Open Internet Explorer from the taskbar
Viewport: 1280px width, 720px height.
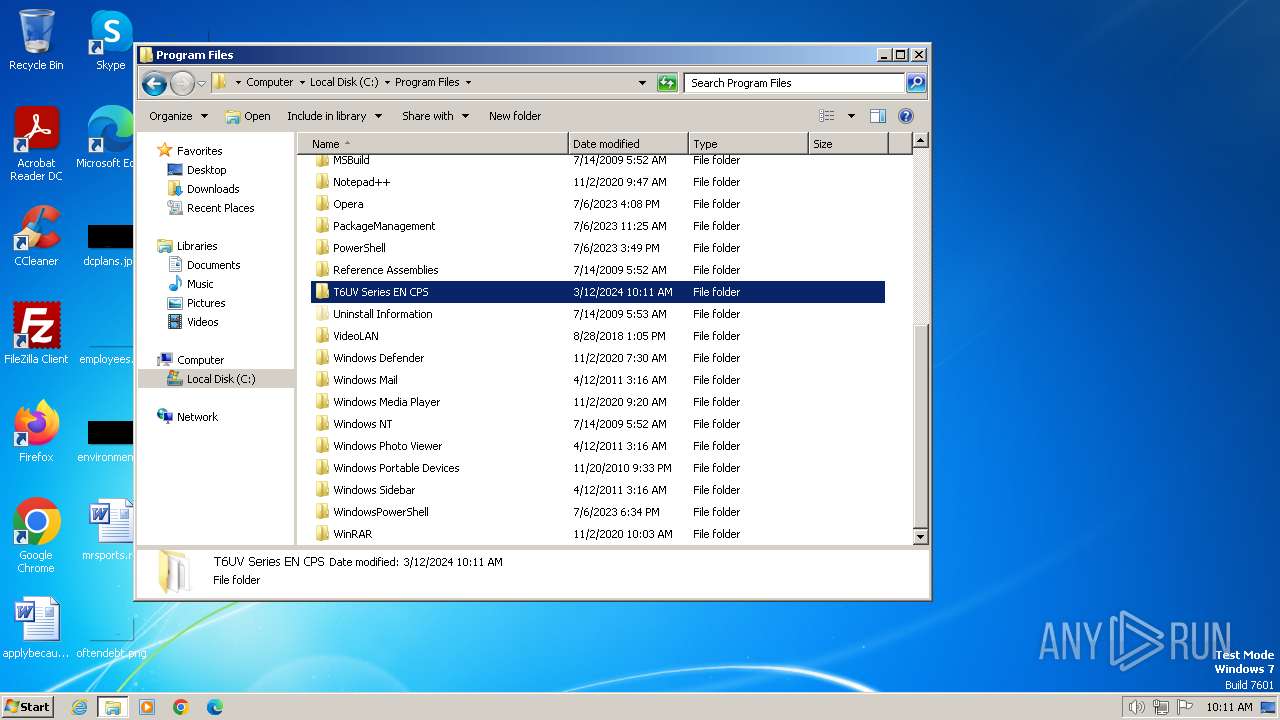click(x=80, y=707)
